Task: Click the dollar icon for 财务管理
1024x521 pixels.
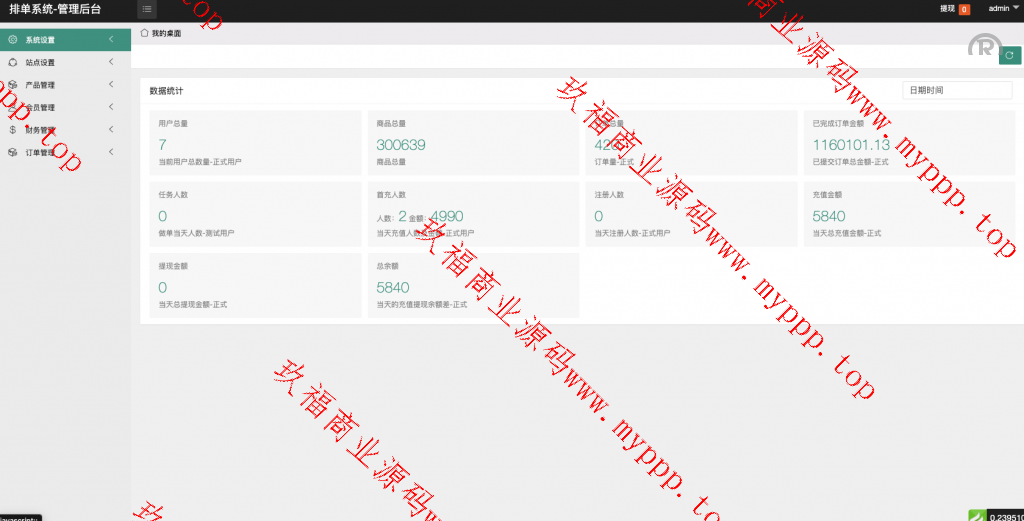Action: 12,130
